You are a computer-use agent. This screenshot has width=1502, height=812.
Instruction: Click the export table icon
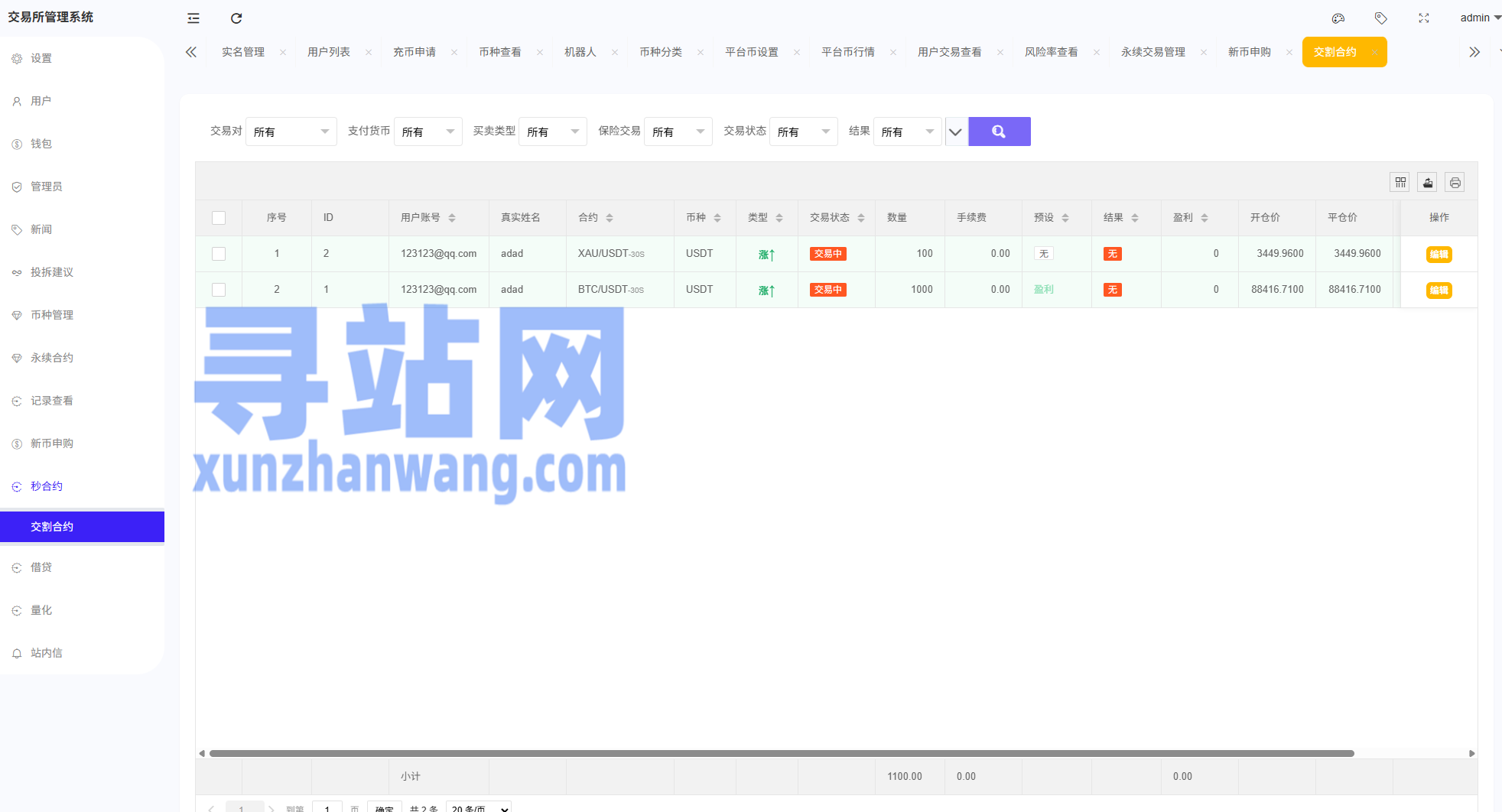pyautogui.click(x=1428, y=183)
